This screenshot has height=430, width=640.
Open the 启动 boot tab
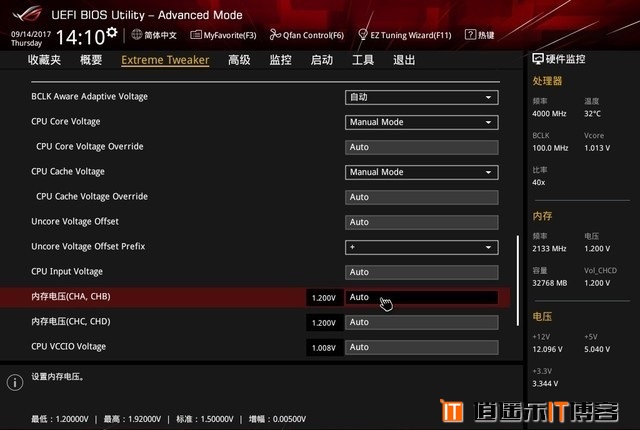[x=322, y=60]
